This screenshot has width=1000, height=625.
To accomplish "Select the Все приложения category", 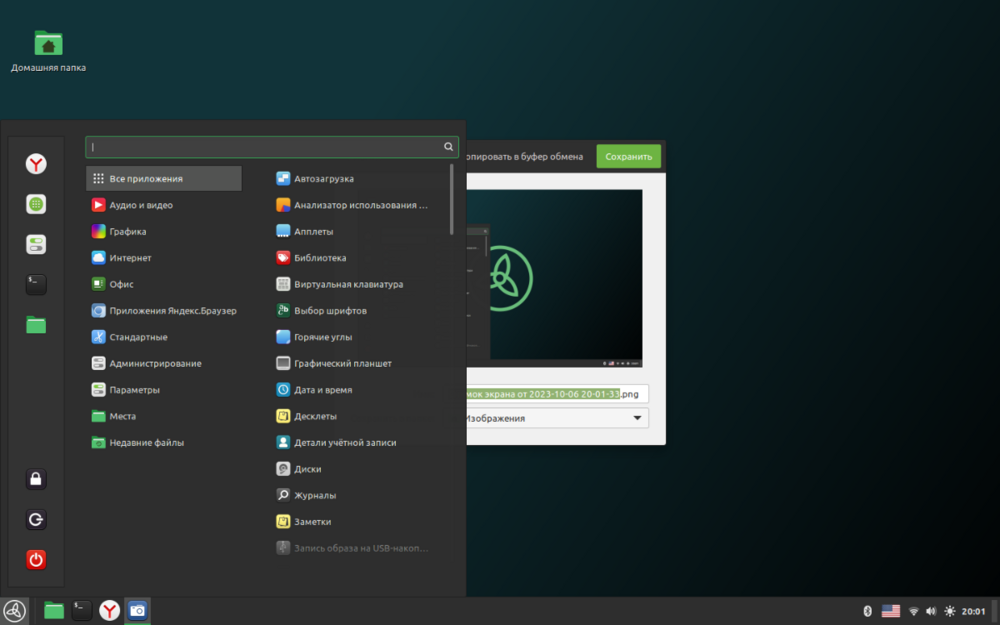I will click(x=164, y=179).
